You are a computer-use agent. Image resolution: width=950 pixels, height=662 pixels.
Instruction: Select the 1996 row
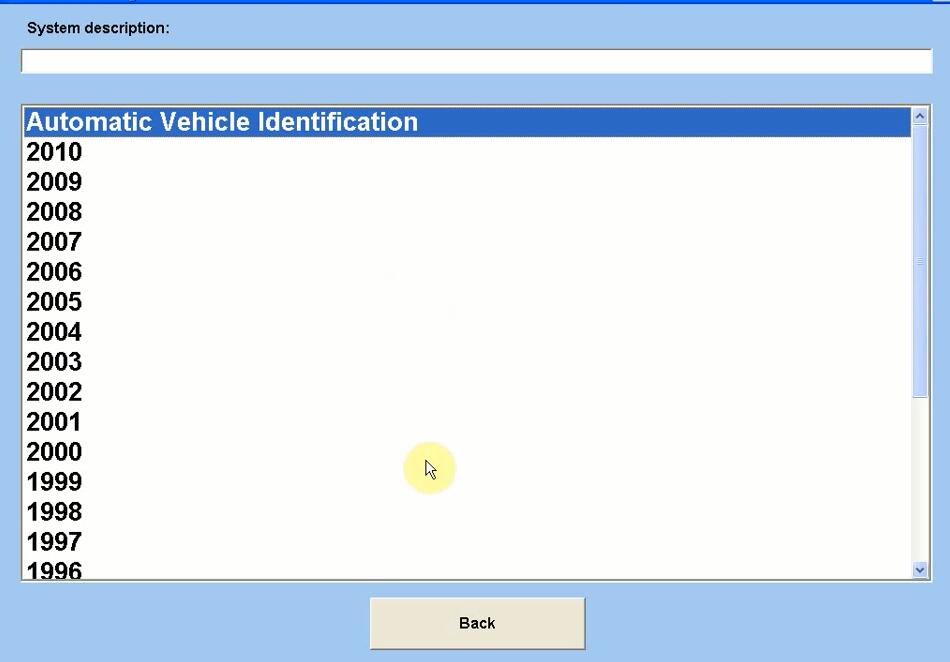(x=467, y=568)
